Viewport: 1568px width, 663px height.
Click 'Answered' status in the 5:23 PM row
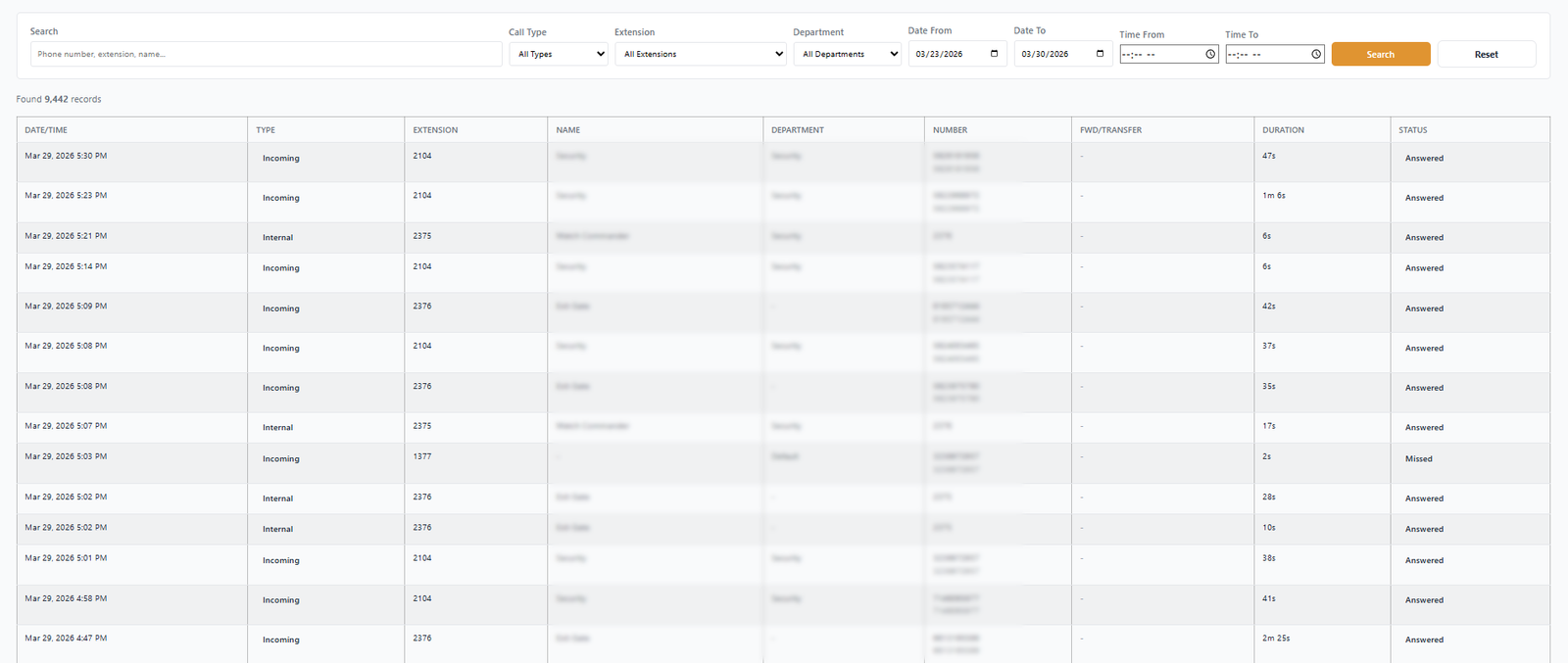tap(1424, 198)
